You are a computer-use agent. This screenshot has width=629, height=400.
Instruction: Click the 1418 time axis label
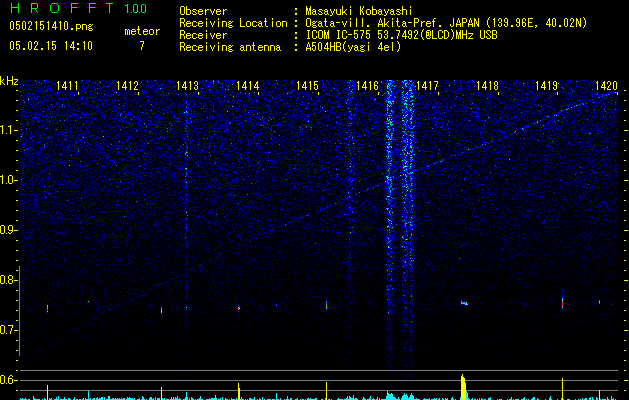point(487,85)
